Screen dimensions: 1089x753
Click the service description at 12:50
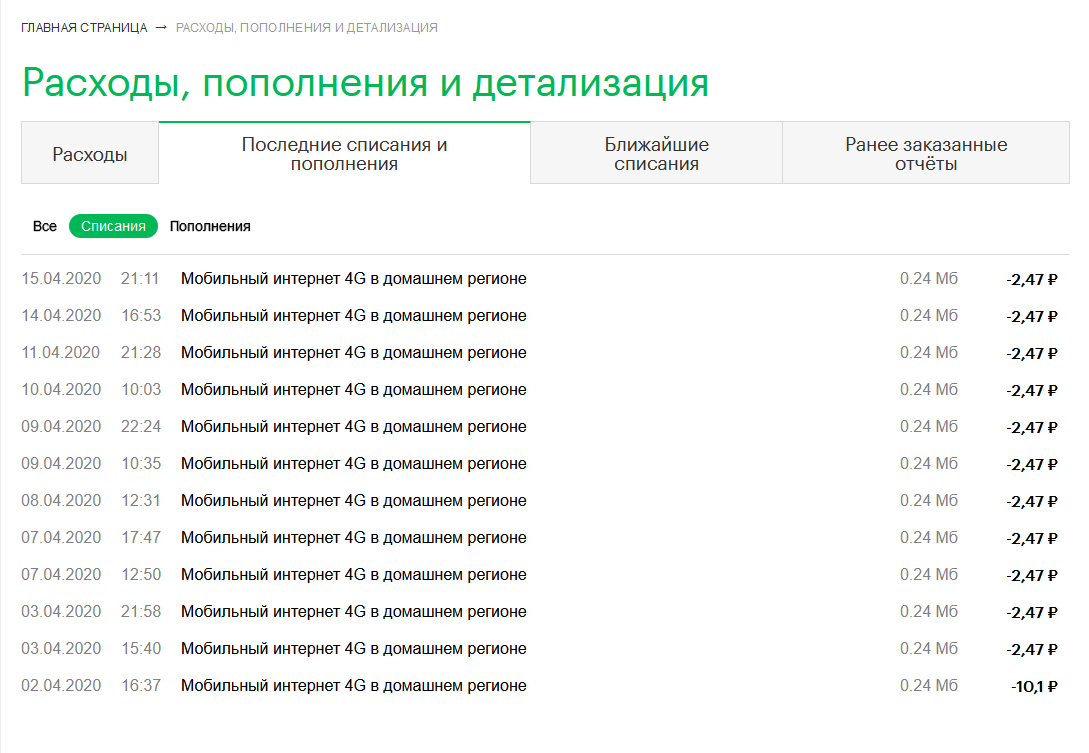click(x=354, y=574)
